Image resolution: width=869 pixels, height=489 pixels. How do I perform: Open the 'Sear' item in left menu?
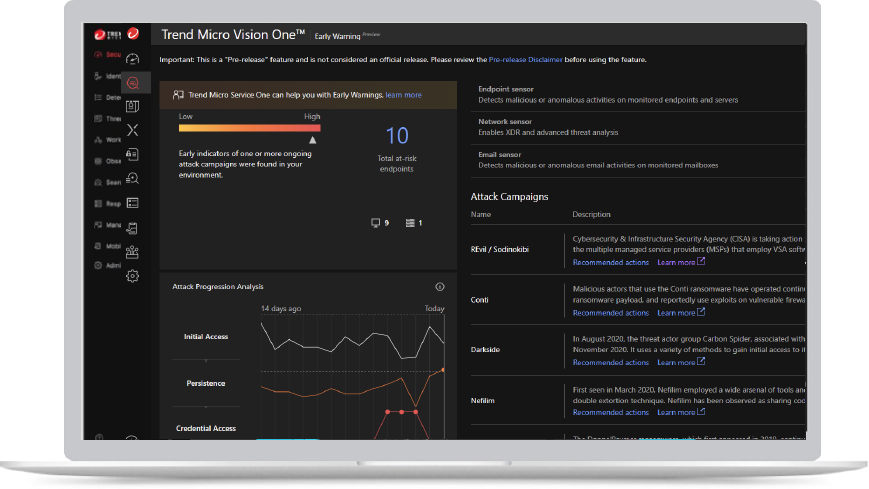point(108,182)
